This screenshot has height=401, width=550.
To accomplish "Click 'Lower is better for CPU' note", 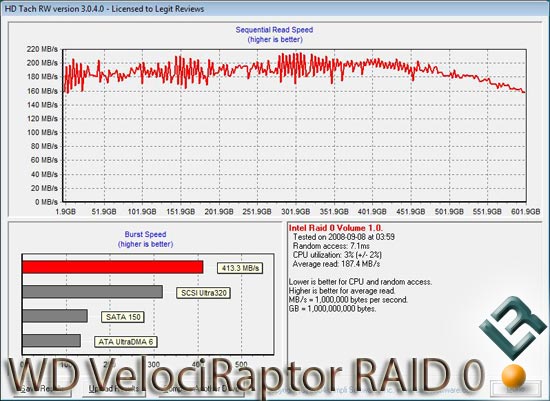I will click(x=360, y=282).
